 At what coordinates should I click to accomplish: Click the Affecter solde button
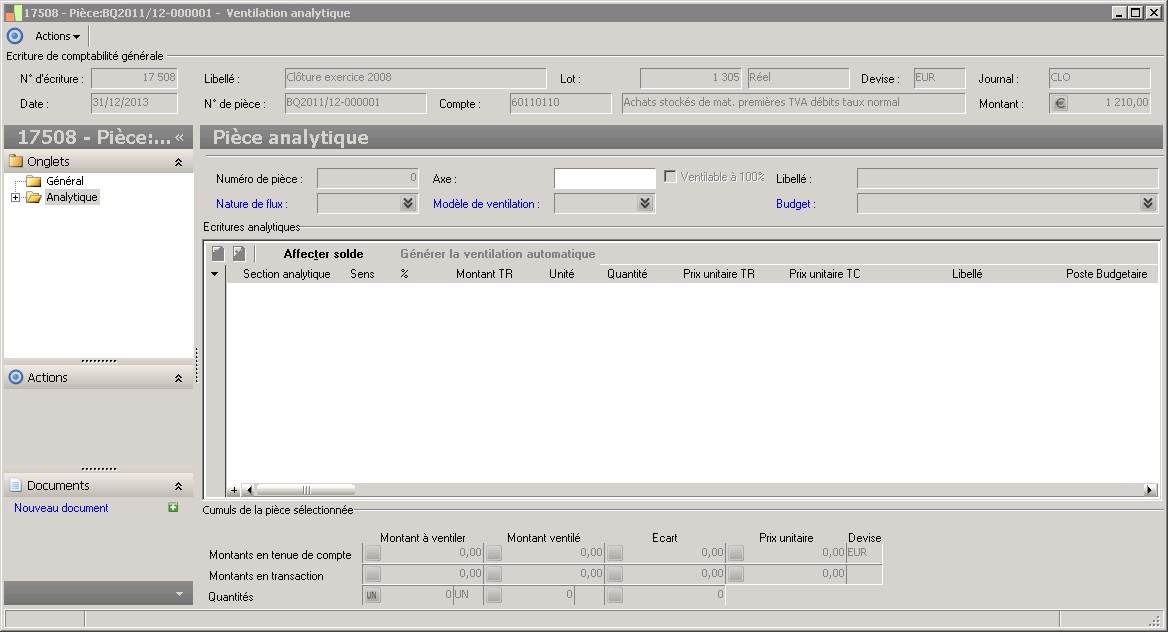pos(323,254)
